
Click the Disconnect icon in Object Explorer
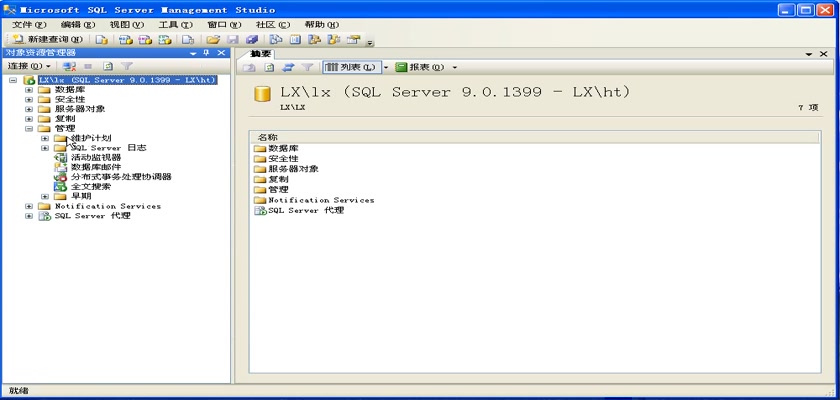coord(69,66)
